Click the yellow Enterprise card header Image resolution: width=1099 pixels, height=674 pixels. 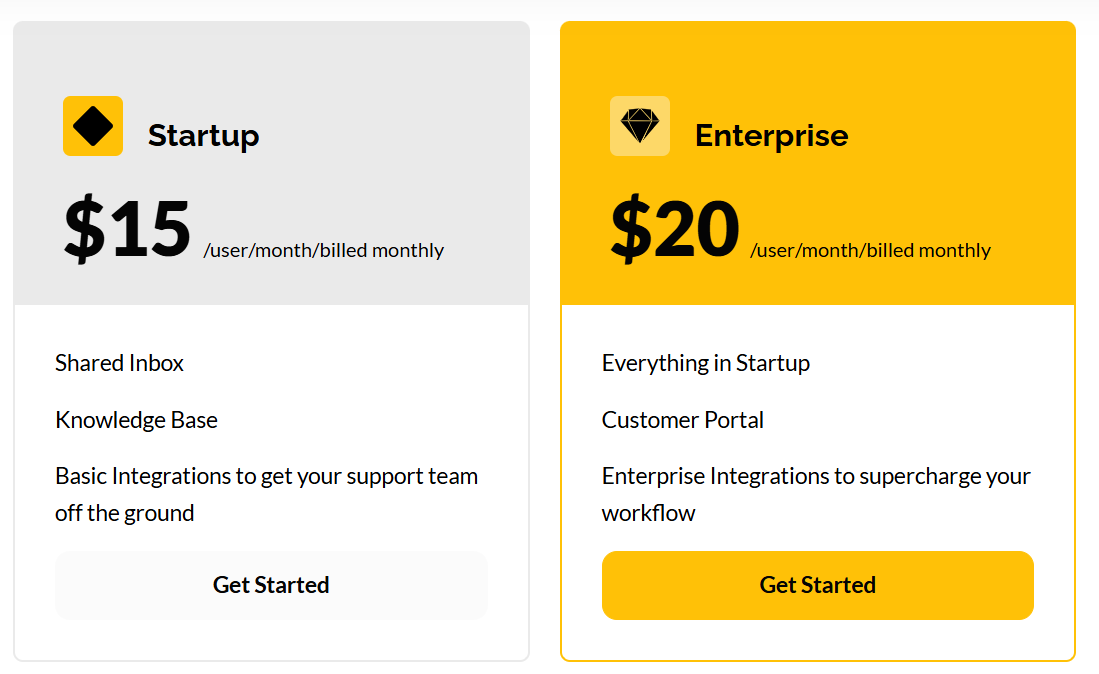pyautogui.click(x=818, y=163)
